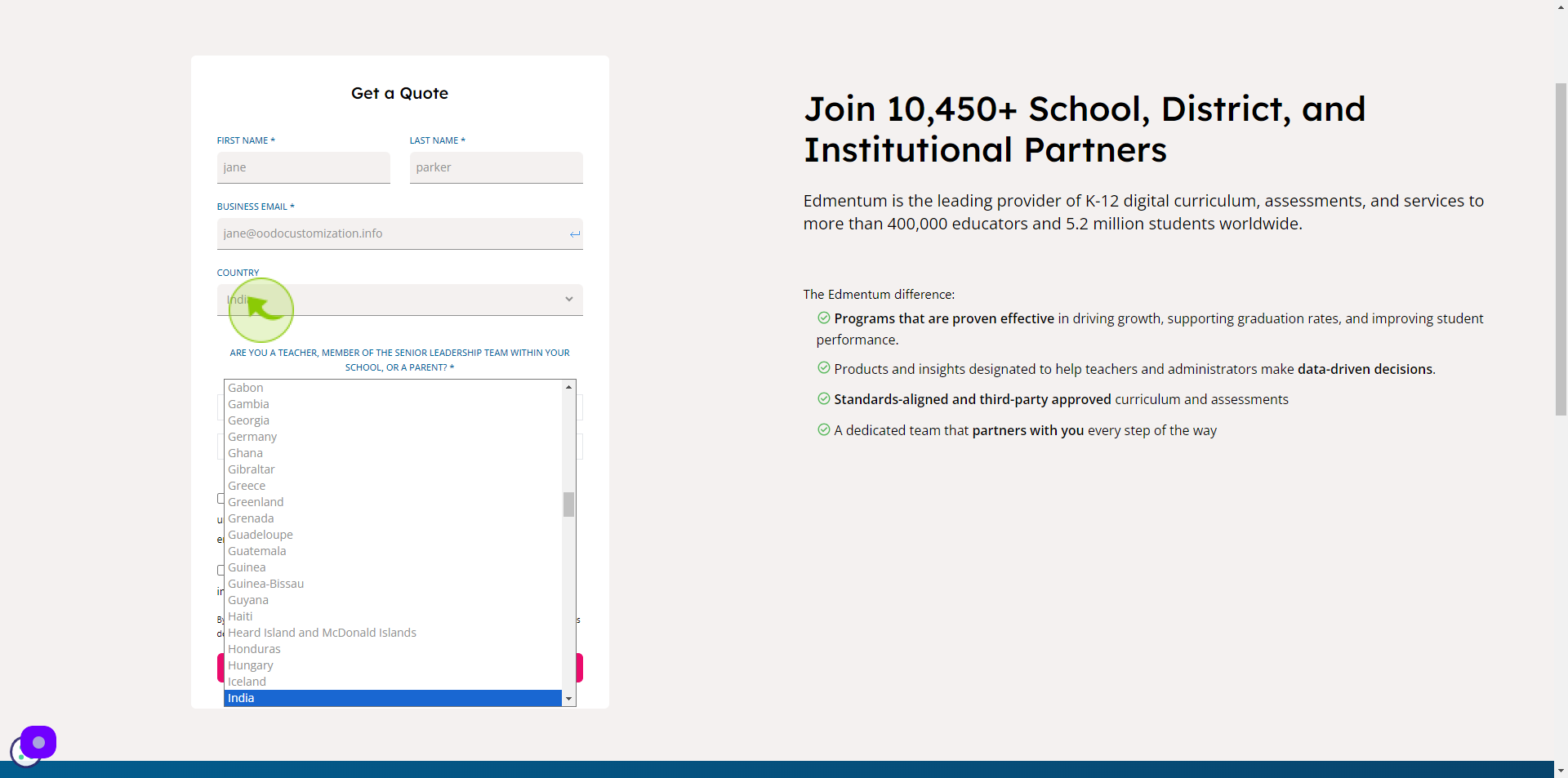Focus the First Name input field
The height and width of the screenshot is (778, 1568).
[x=303, y=167]
